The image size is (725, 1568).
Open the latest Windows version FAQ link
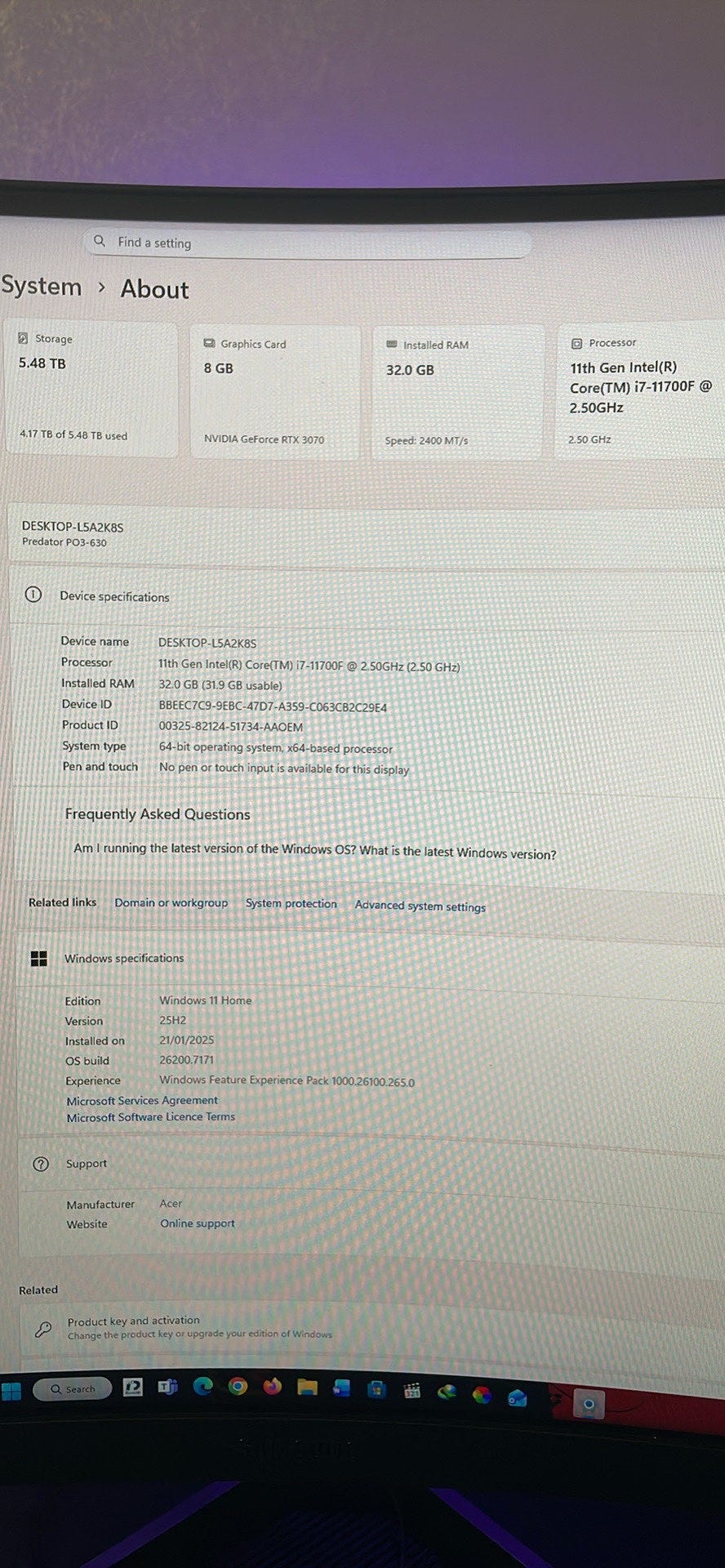[314, 851]
